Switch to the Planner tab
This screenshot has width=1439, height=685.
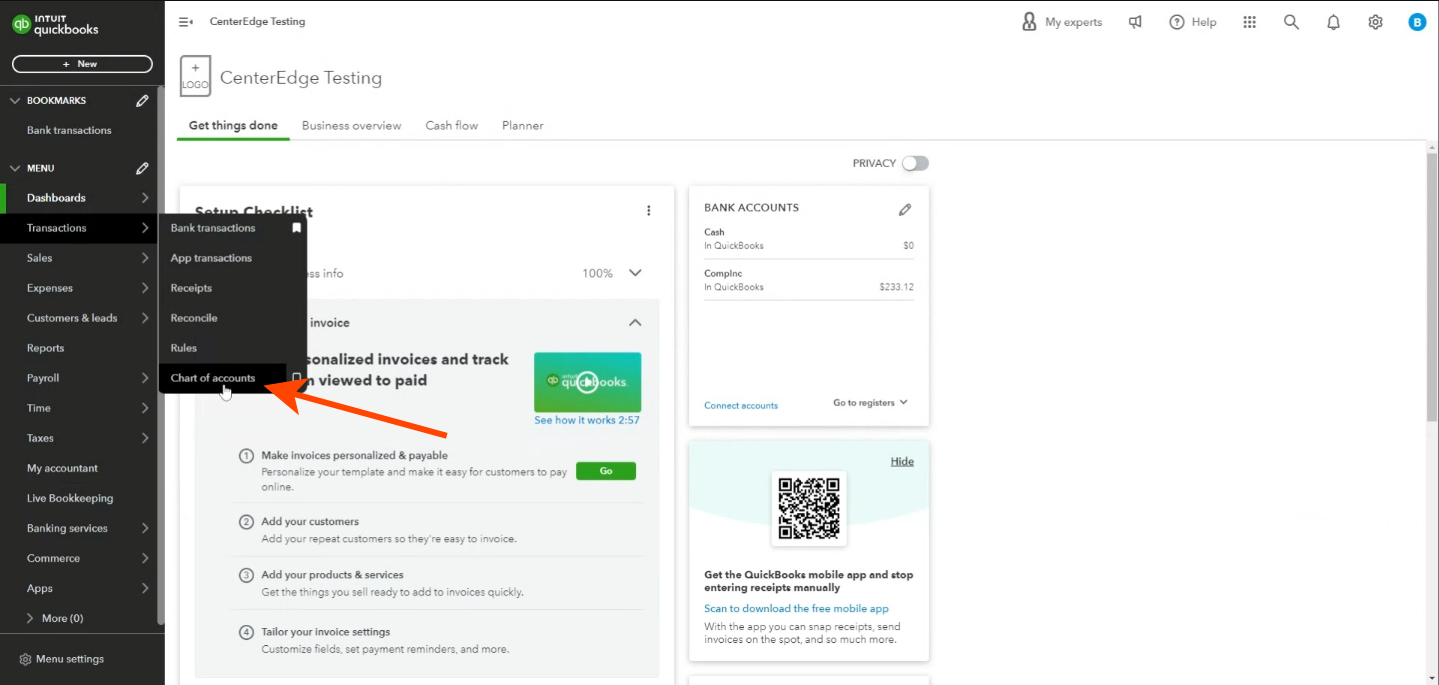tap(523, 126)
